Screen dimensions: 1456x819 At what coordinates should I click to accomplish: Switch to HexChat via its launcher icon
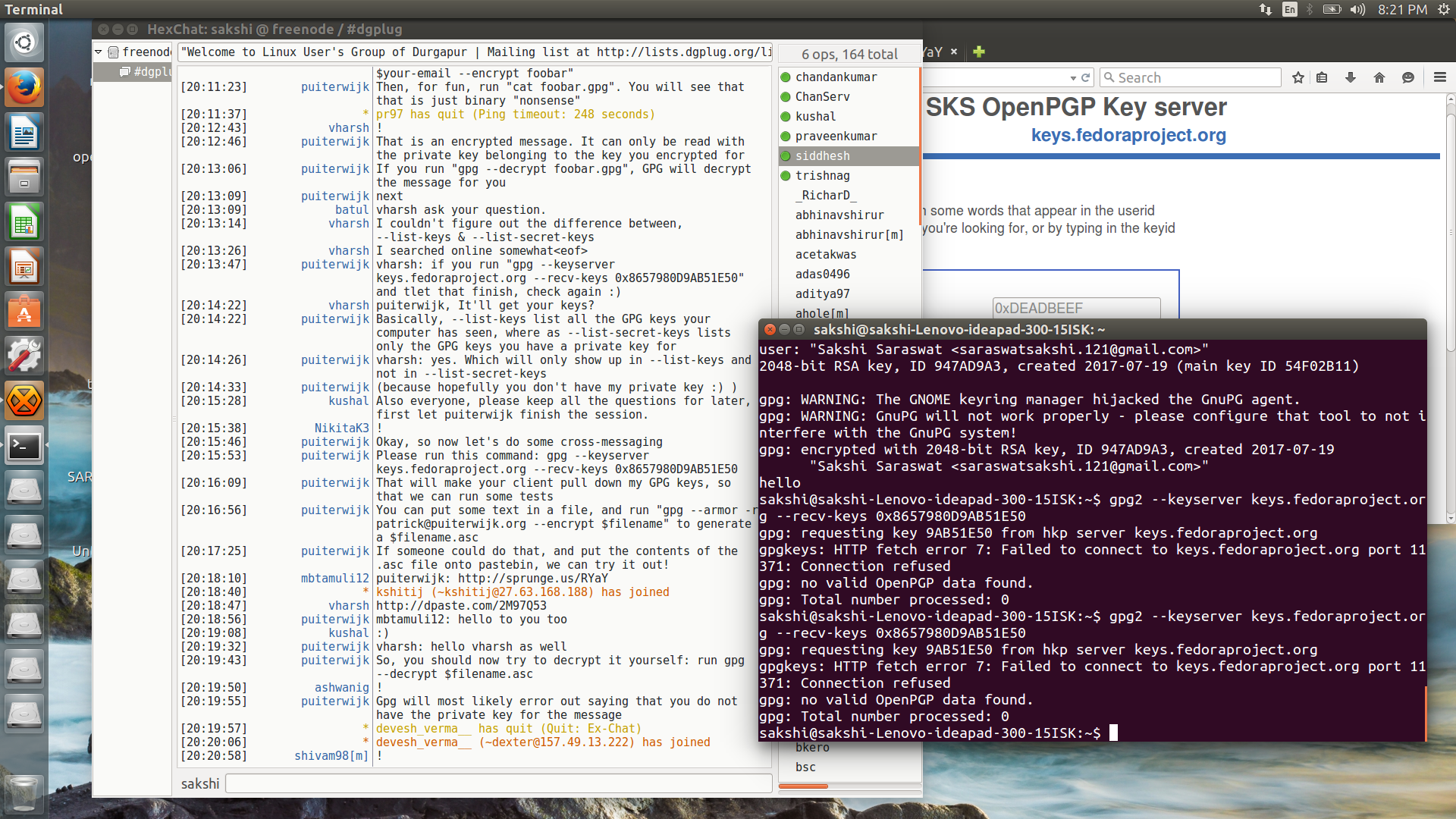(x=24, y=401)
